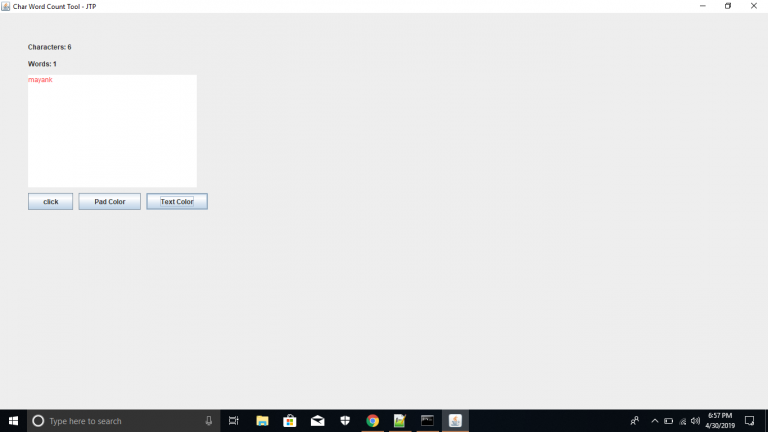768x432 pixels.
Task: Open Microsoft Store from the taskbar
Action: click(x=290, y=421)
